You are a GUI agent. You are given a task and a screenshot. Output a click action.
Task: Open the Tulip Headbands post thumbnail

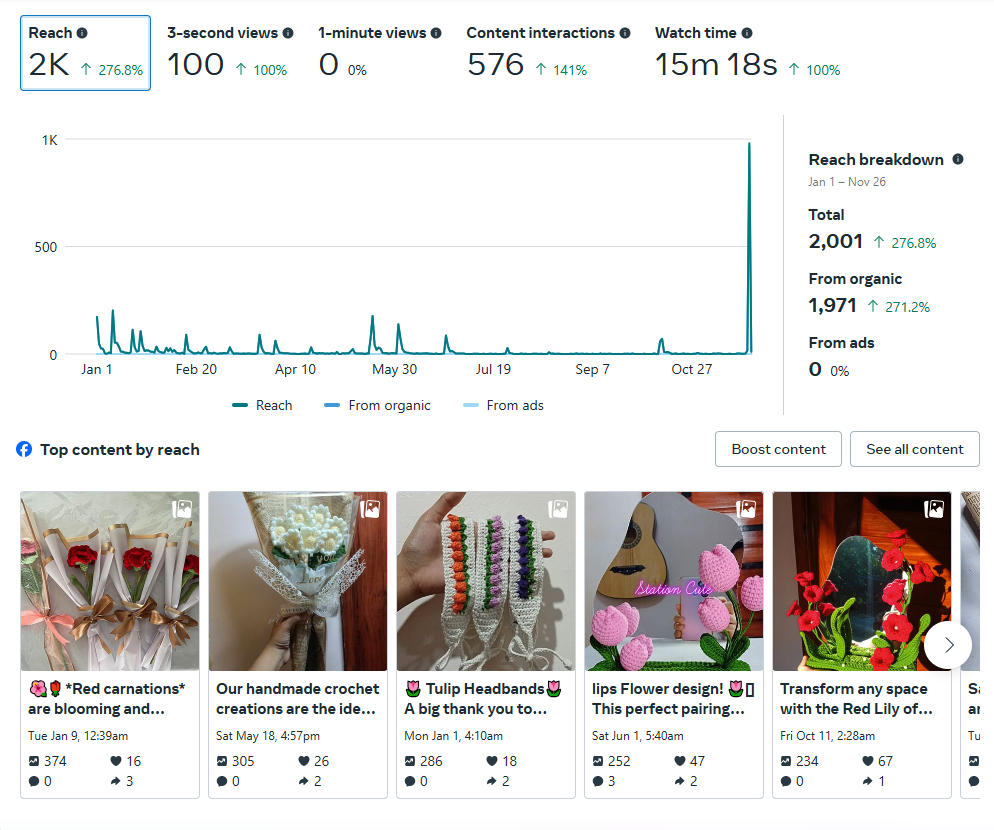pyautogui.click(x=485, y=581)
